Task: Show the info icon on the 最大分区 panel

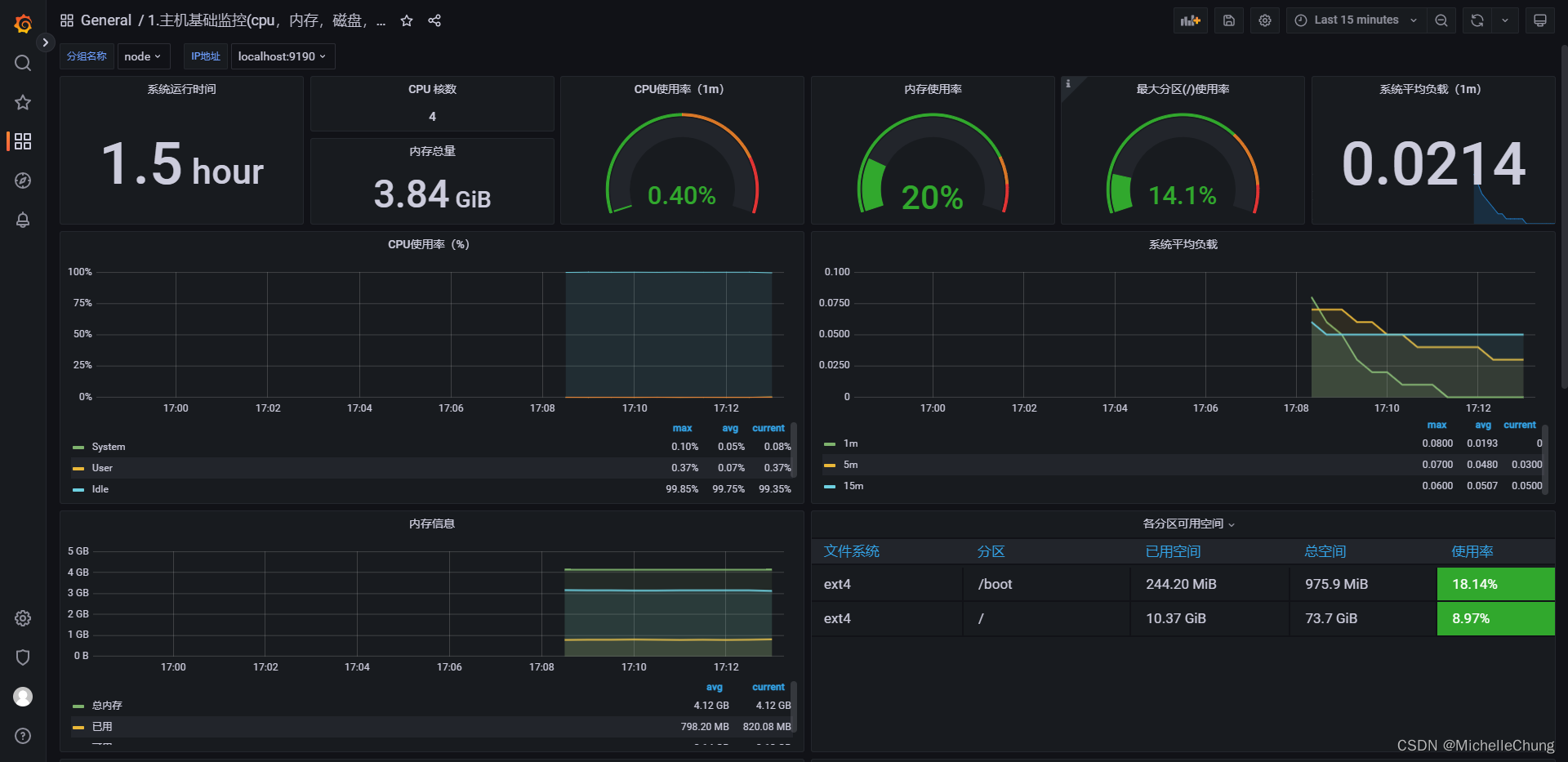Action: click(1068, 83)
